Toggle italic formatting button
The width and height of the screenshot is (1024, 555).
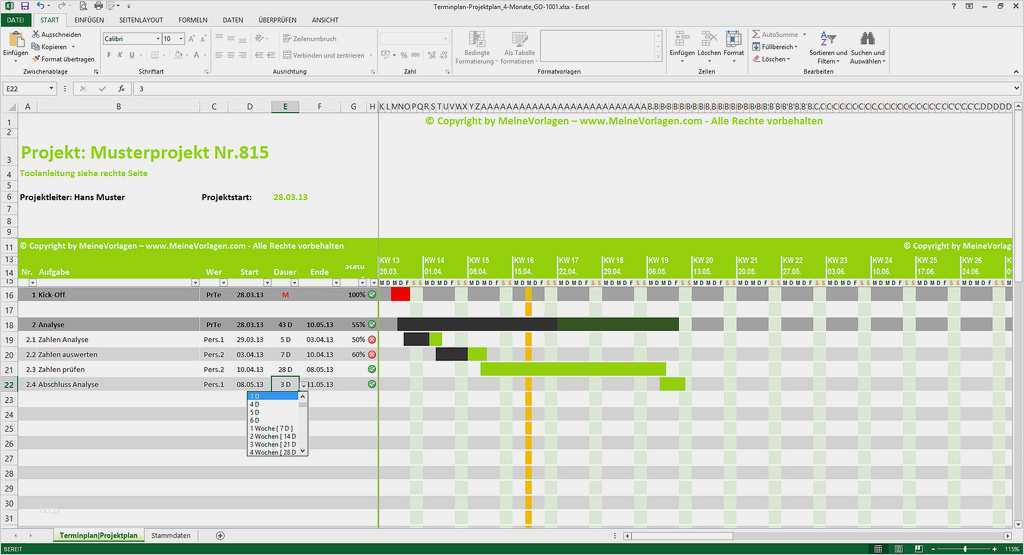(120, 55)
